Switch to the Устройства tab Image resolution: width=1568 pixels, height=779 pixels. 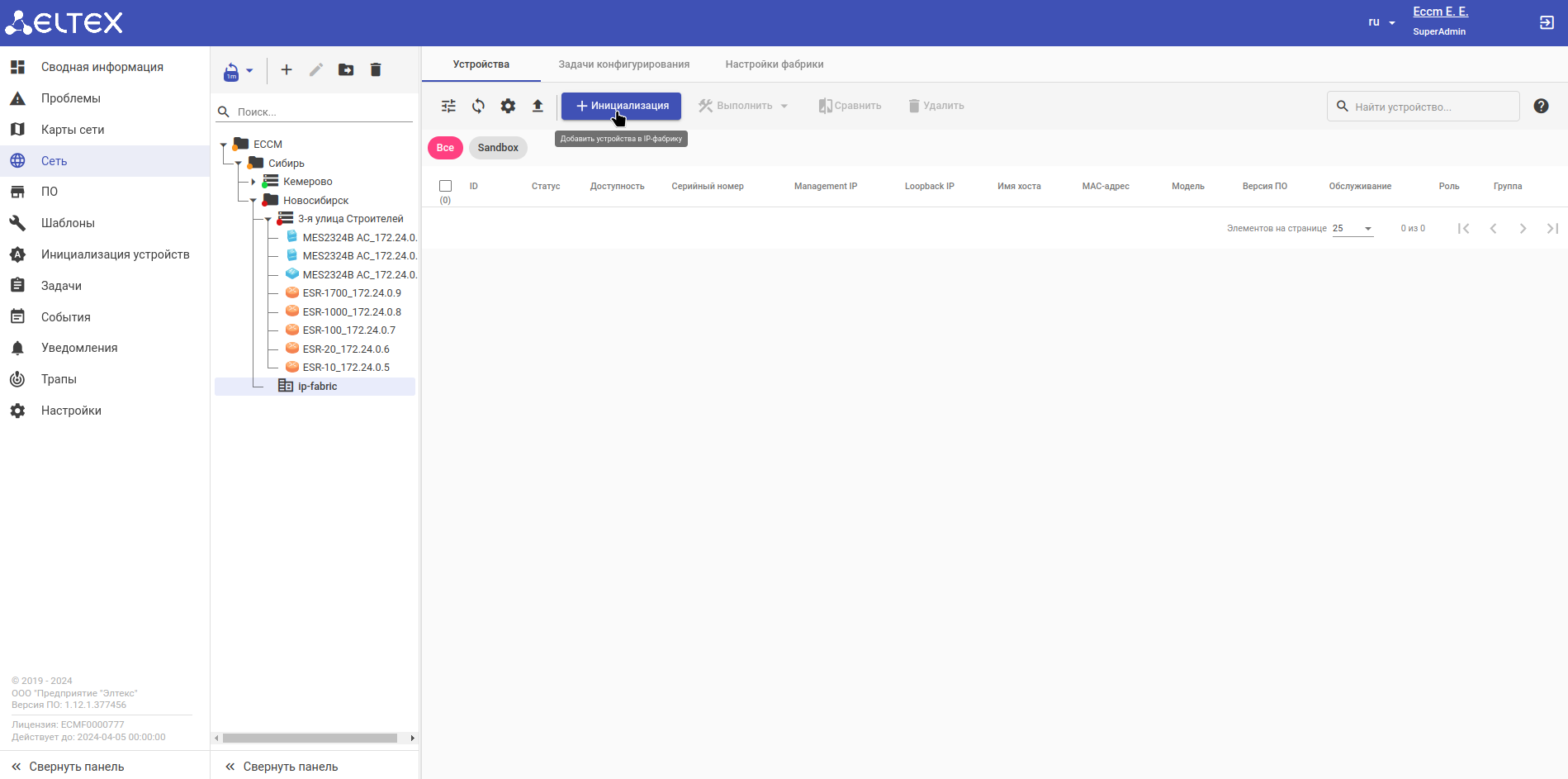(481, 64)
